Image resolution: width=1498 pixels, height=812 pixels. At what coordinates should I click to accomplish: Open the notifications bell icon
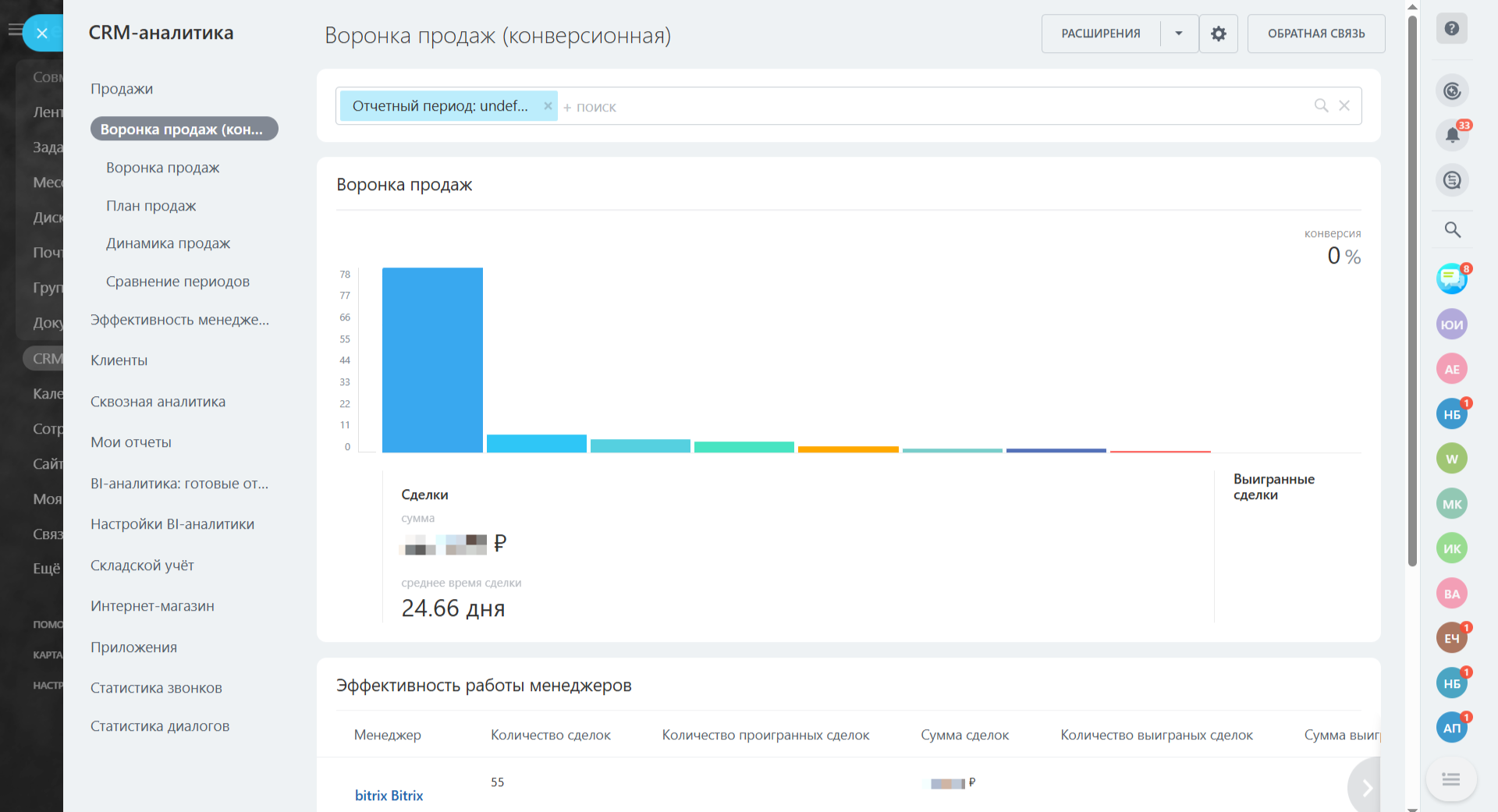pos(1452,135)
